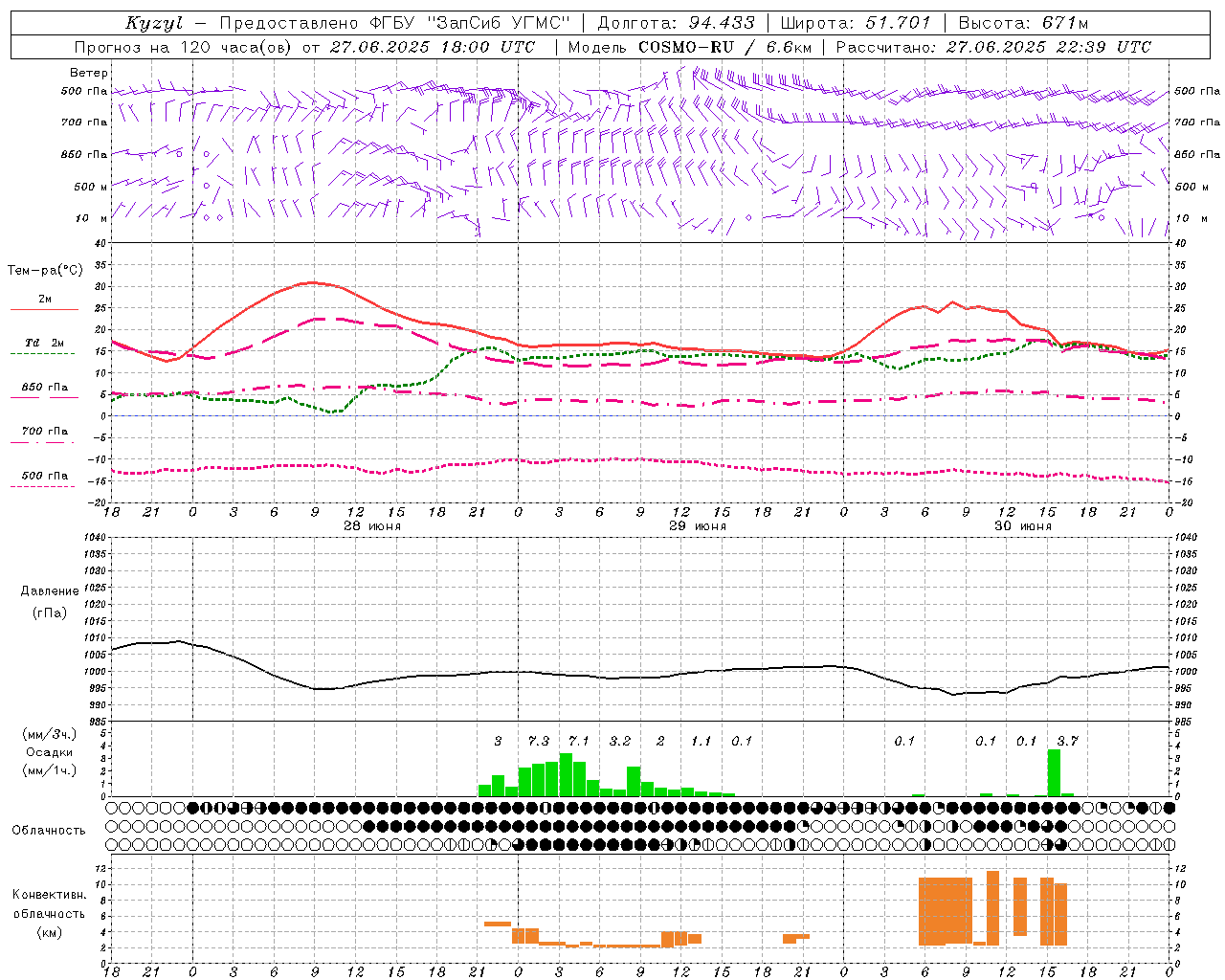Click the 1040 tick at top of left pressure axis
Image resolution: width=1225 pixels, height=980 pixels.
click(x=93, y=538)
